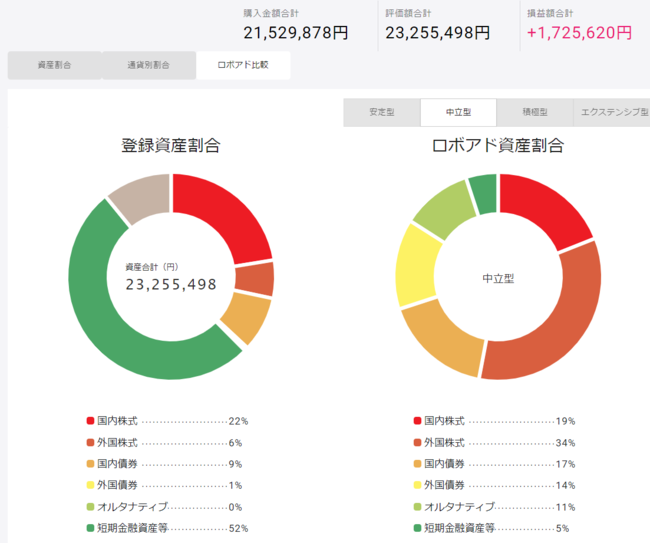
Task: Click red 国内株式 22% legend swatch
Action: click(92, 421)
